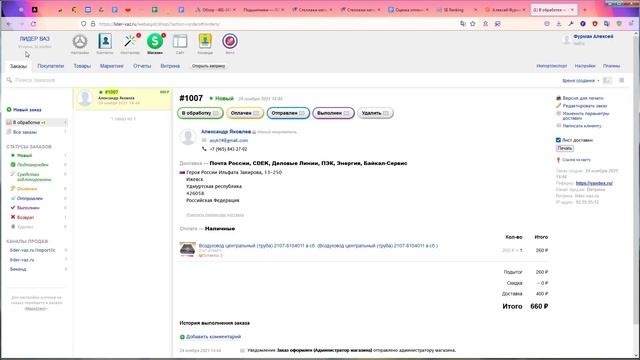Image resolution: width=640 pixels, height=360 pixels.
Task: Switch to the SE Ranking browser tab
Action: [456, 9]
